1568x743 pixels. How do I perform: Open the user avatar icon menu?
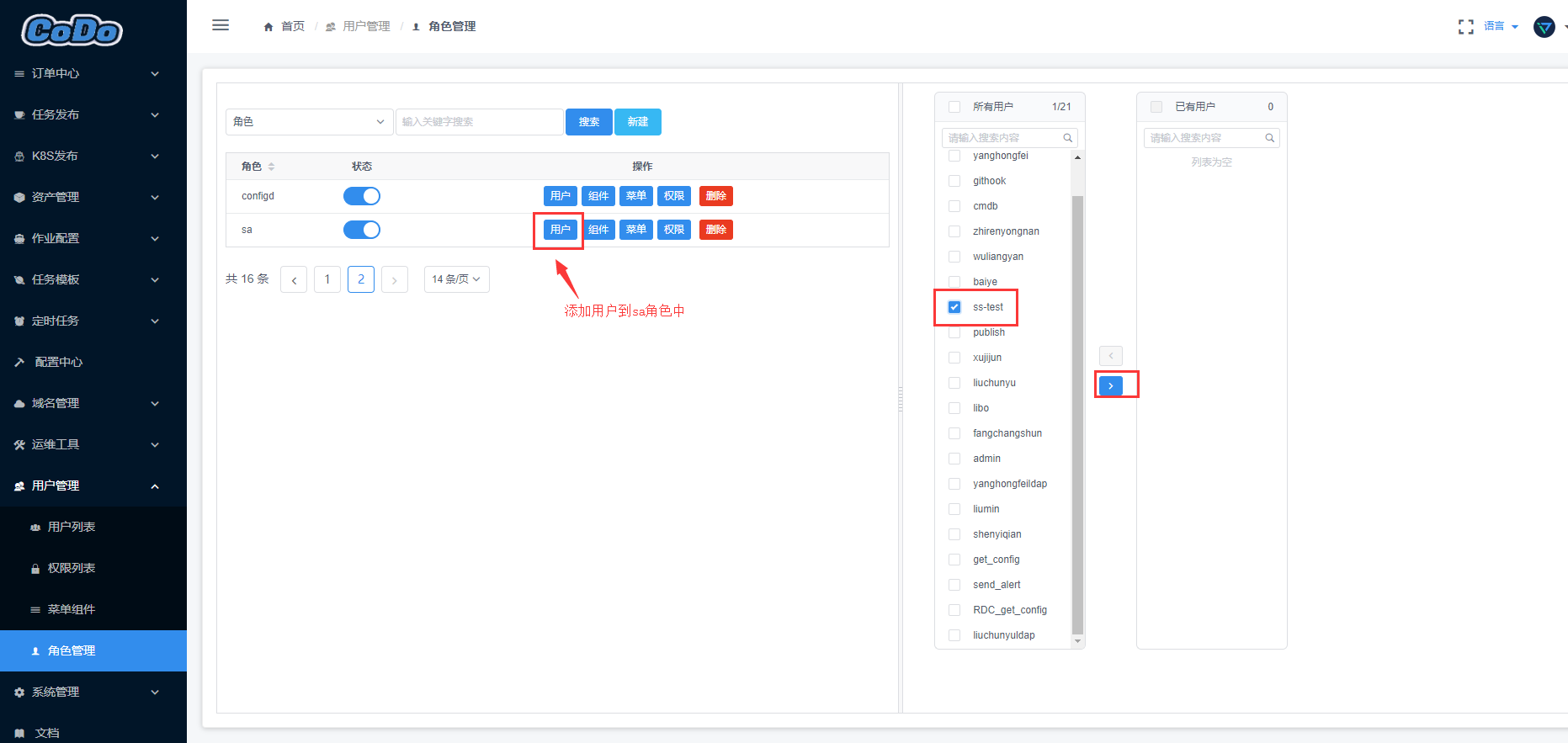[1544, 27]
